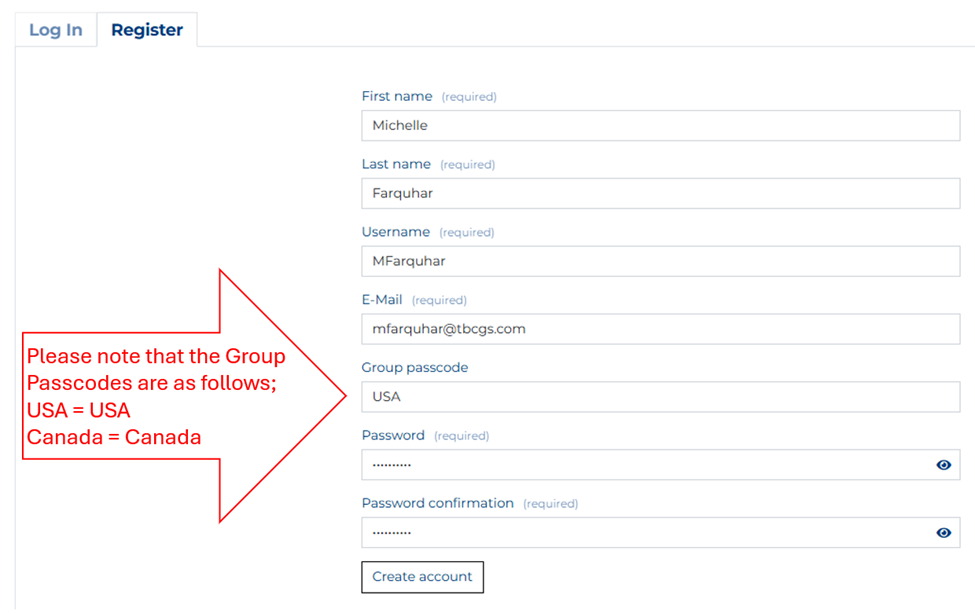Click the E-Mail label text
The height and width of the screenshot is (614, 975).
click(382, 300)
